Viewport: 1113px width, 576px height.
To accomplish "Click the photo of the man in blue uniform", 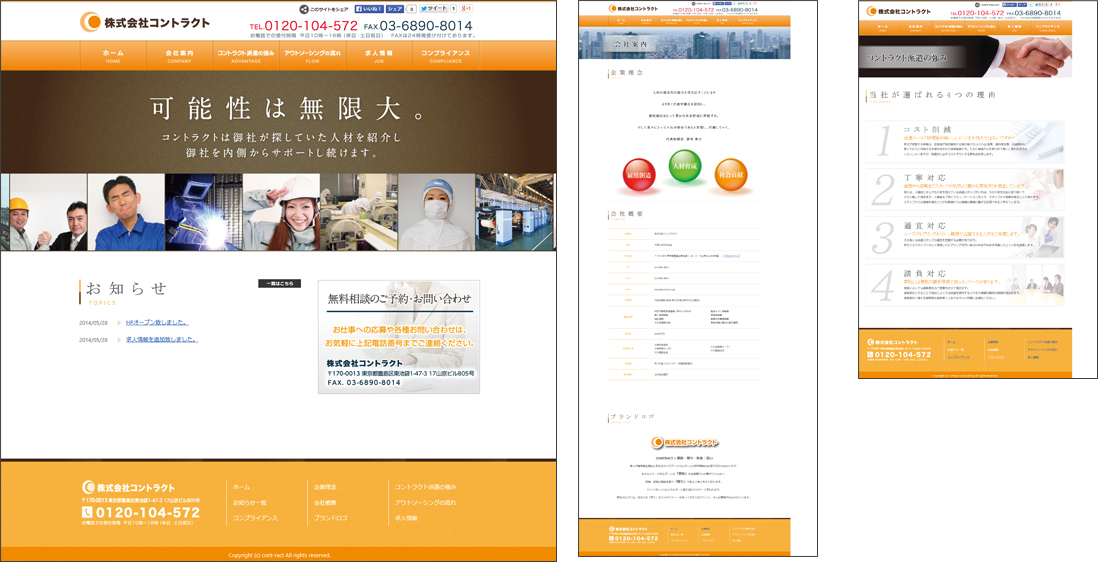I will pyautogui.click(x=126, y=212).
